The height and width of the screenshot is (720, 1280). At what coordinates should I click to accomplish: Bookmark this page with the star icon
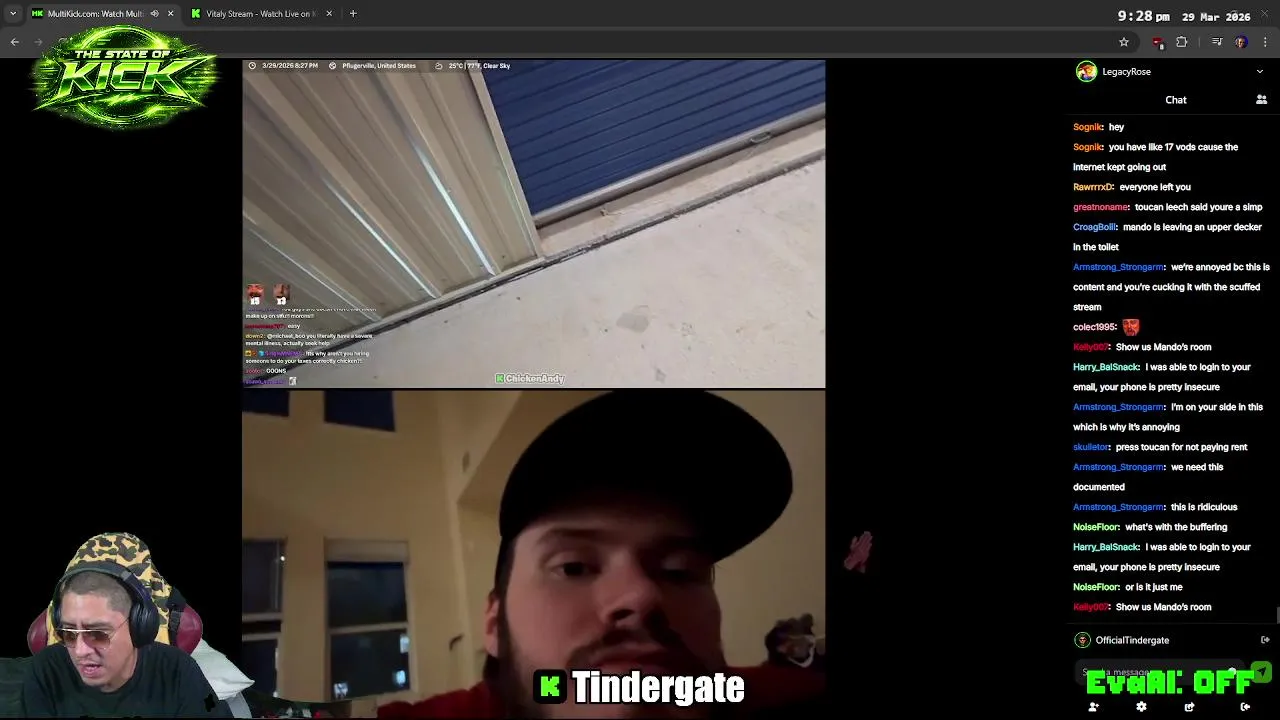click(x=1124, y=42)
